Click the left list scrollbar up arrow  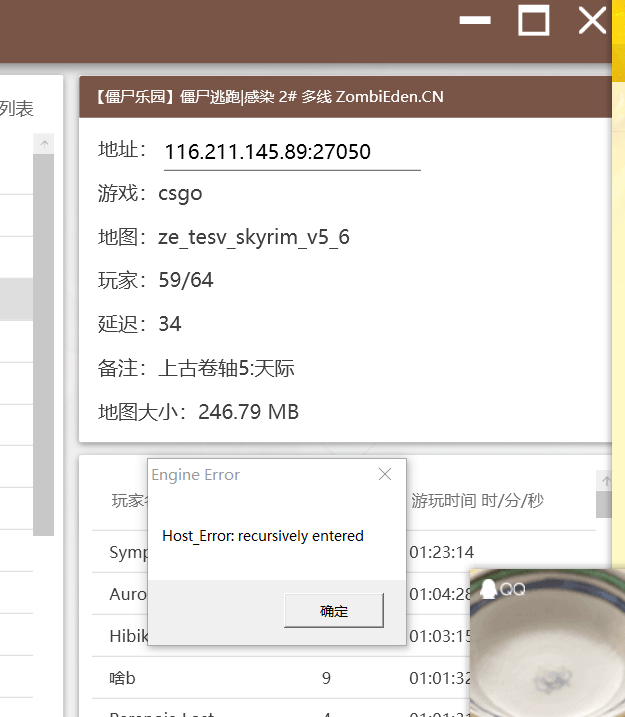44,144
